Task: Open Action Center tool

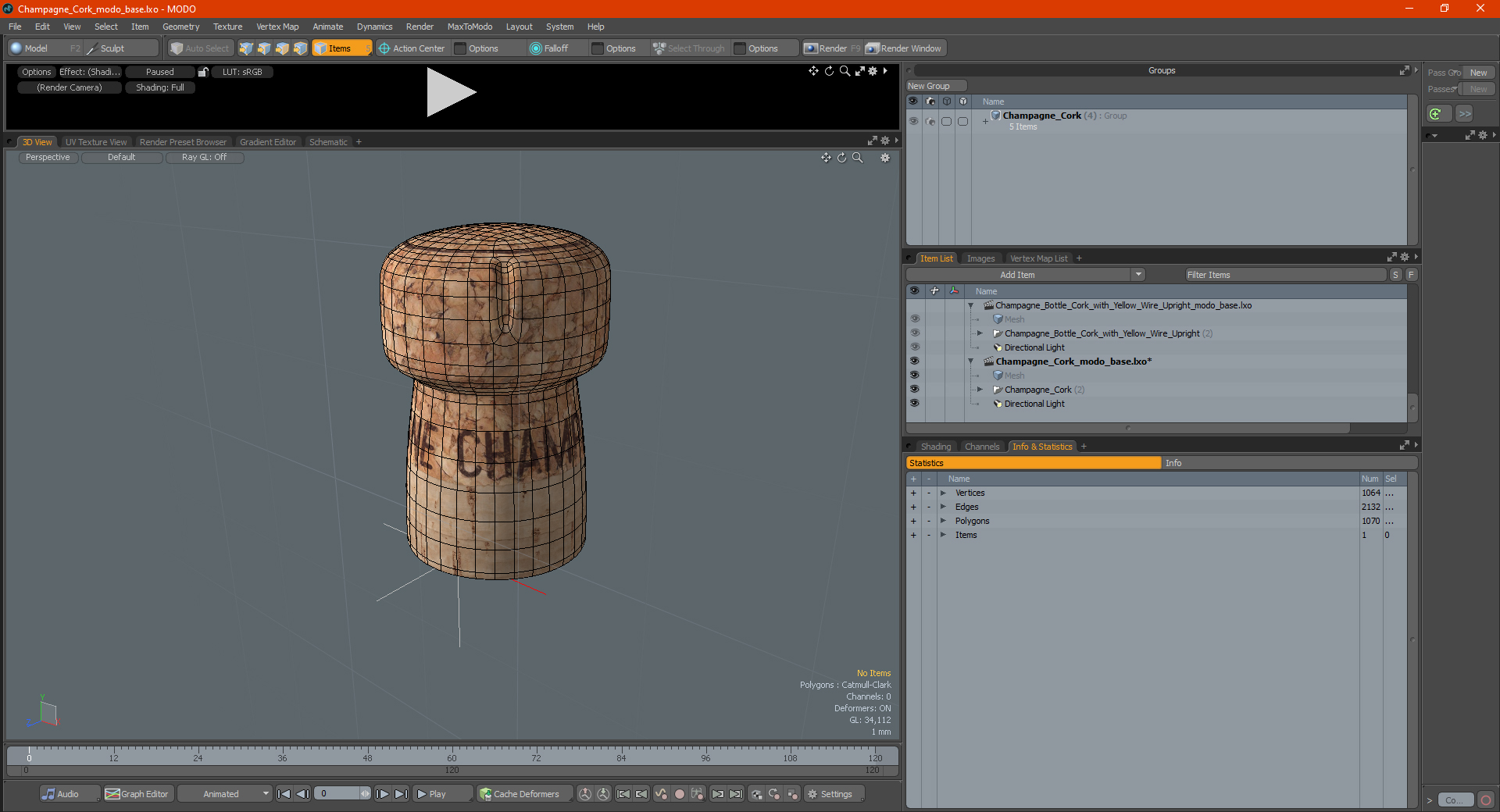Action: click(x=412, y=48)
